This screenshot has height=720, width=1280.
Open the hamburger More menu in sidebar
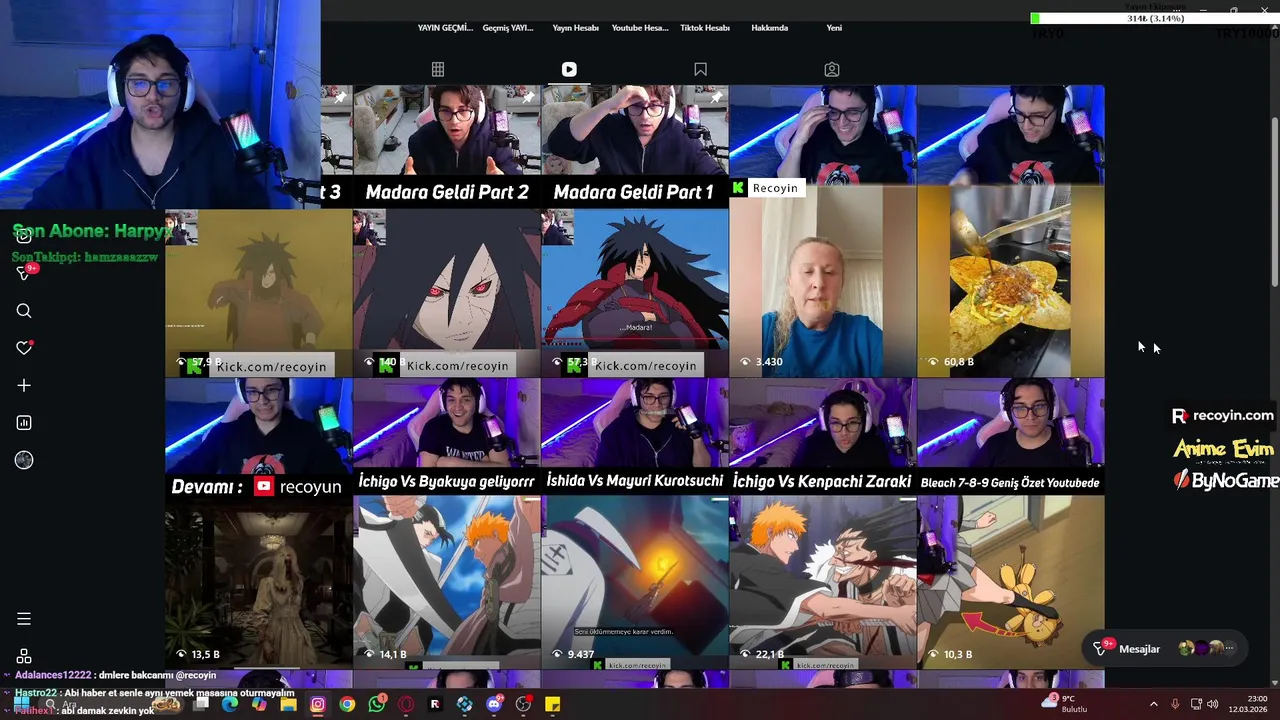(24, 619)
